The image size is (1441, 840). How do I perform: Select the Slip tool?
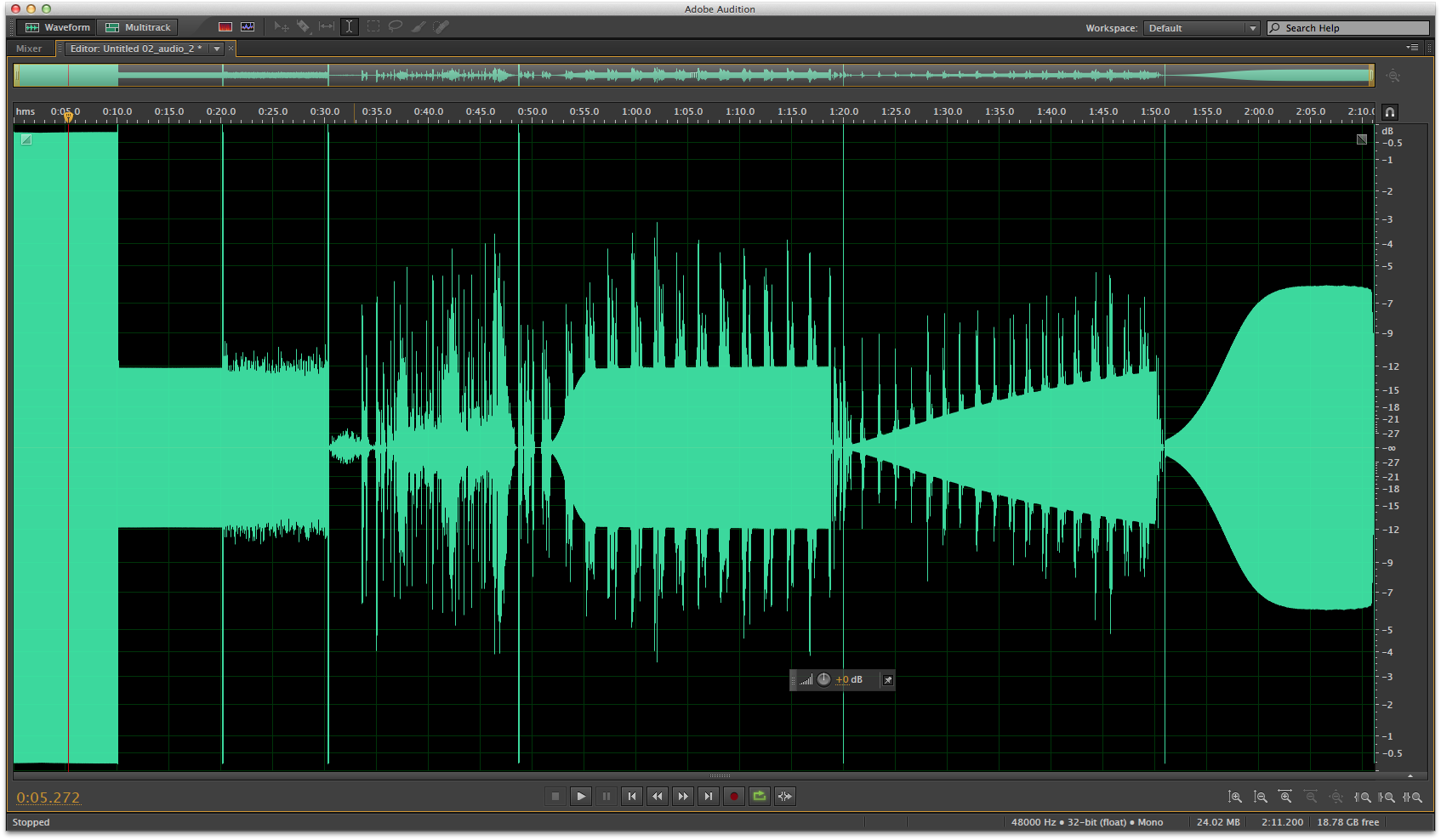coord(327,27)
